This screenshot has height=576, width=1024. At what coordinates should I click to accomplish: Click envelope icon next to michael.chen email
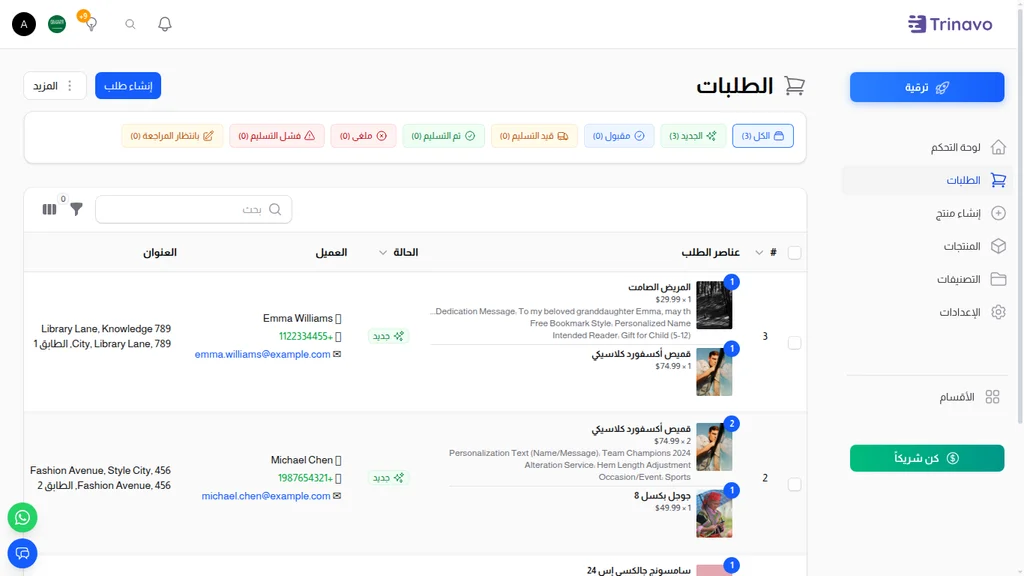click(337, 496)
